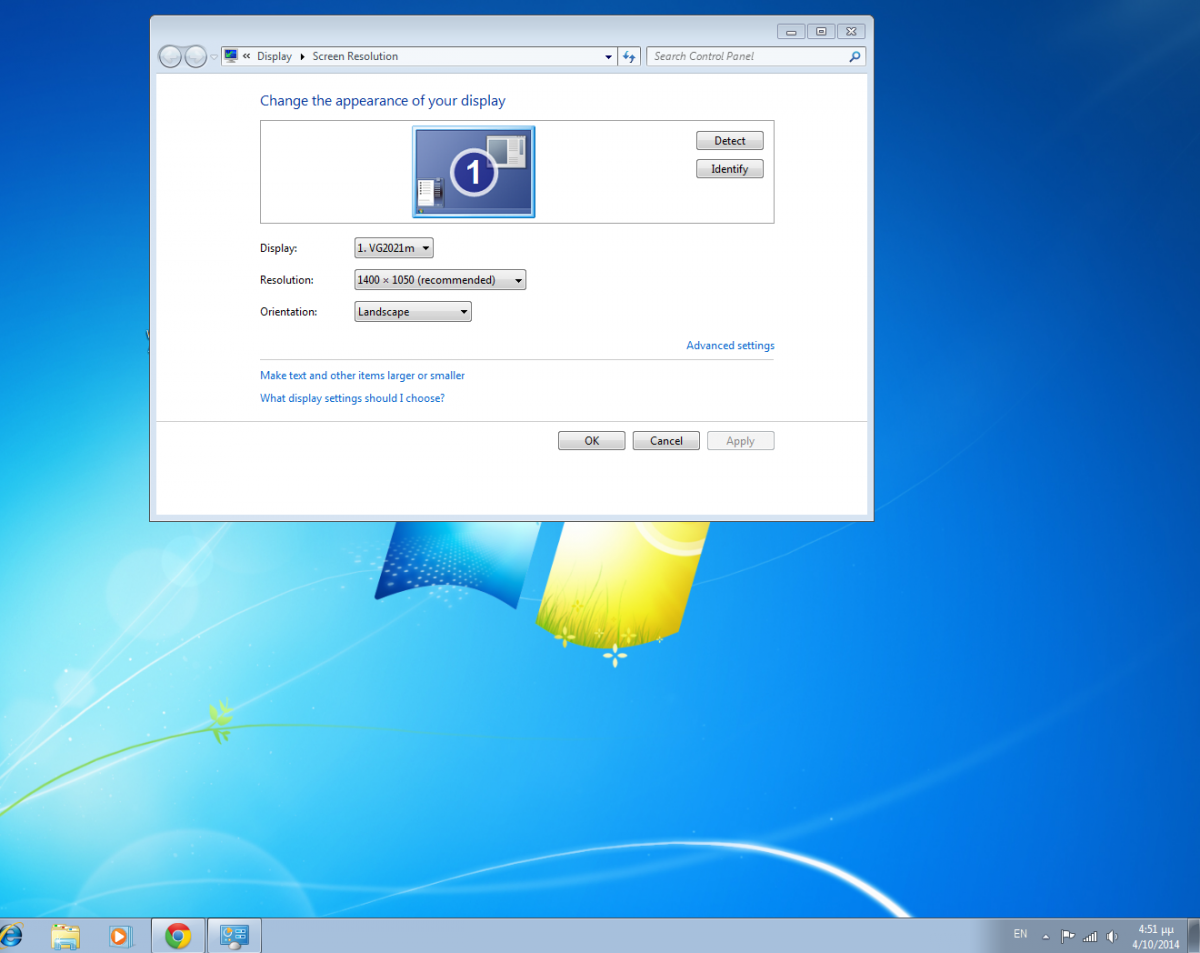
Task: Select monitor 1 thumbnail
Action: 474,172
